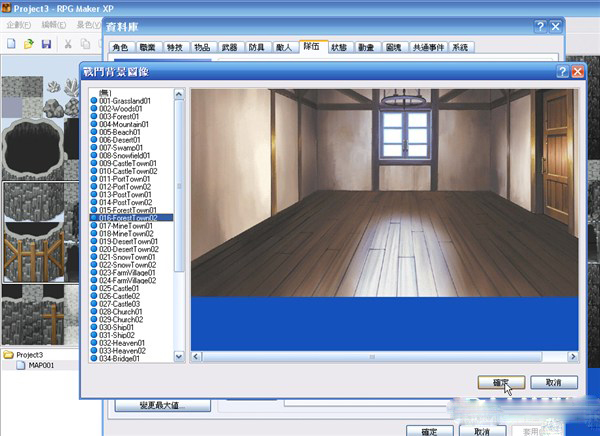Click the Copy toolbar icon
The width and height of the screenshot is (600, 436).
click(x=85, y=44)
